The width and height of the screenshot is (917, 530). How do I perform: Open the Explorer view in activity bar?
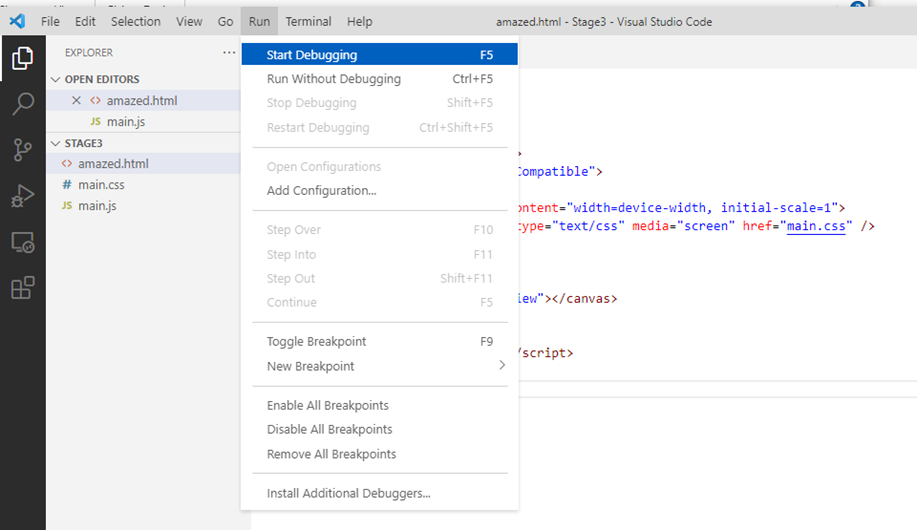[22, 58]
